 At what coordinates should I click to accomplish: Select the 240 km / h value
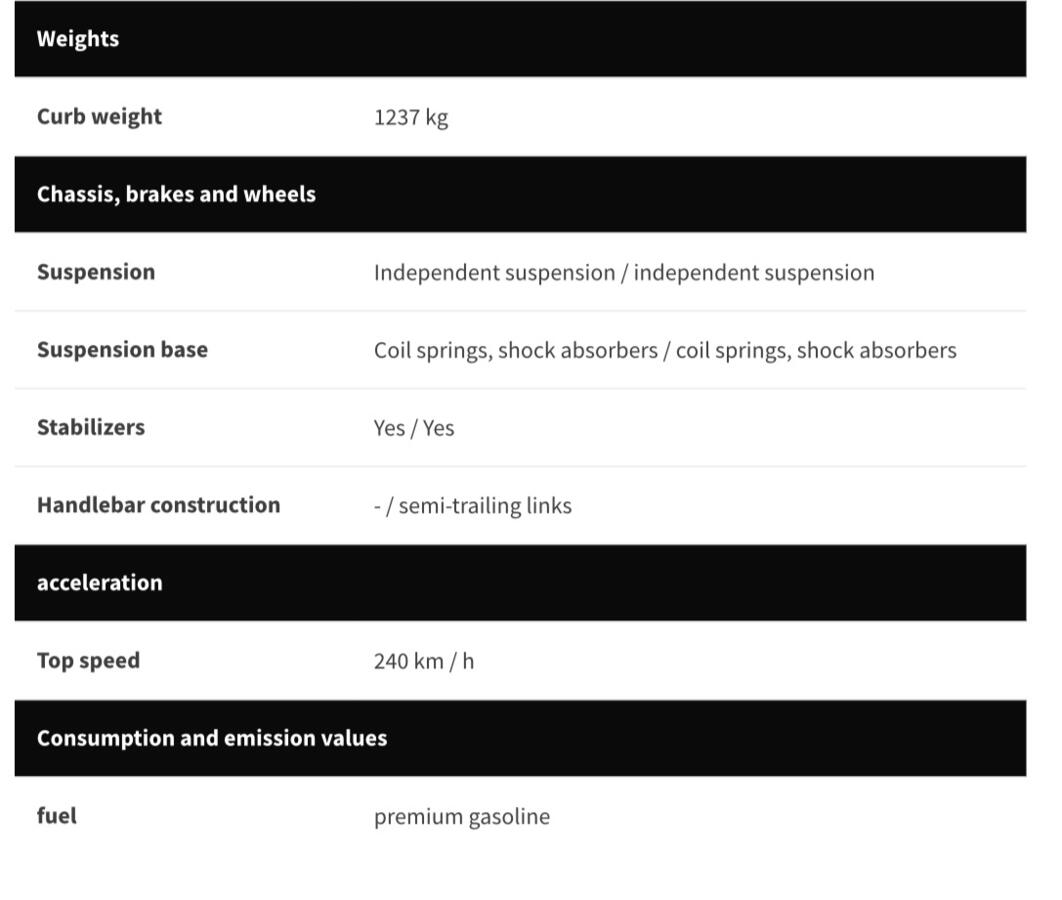pyautogui.click(x=424, y=662)
